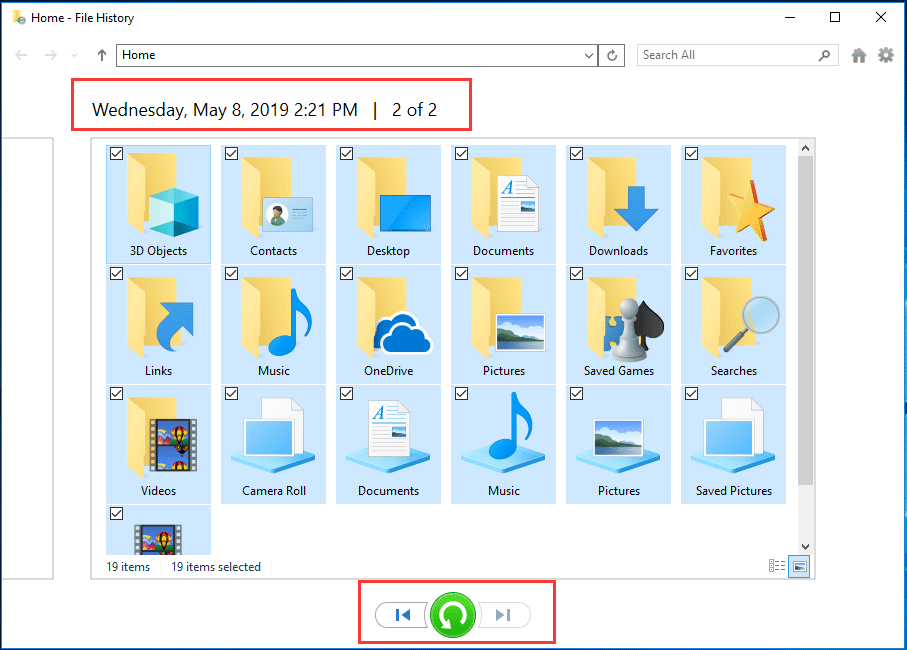Deselect the Downloads folder checkbox
Viewport: 907px width, 650px height.
click(576, 153)
